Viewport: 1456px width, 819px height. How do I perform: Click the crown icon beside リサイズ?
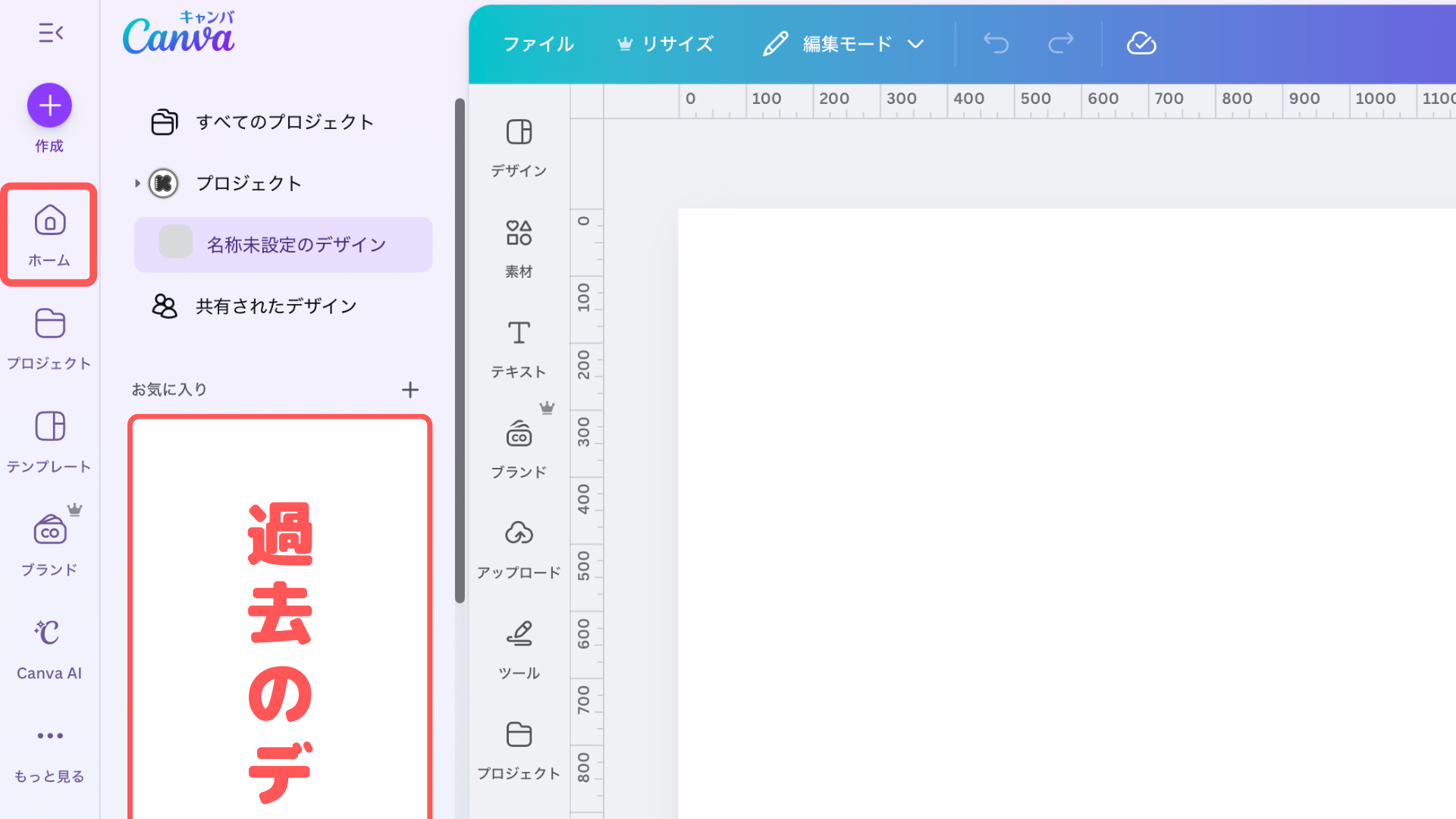coord(625,43)
